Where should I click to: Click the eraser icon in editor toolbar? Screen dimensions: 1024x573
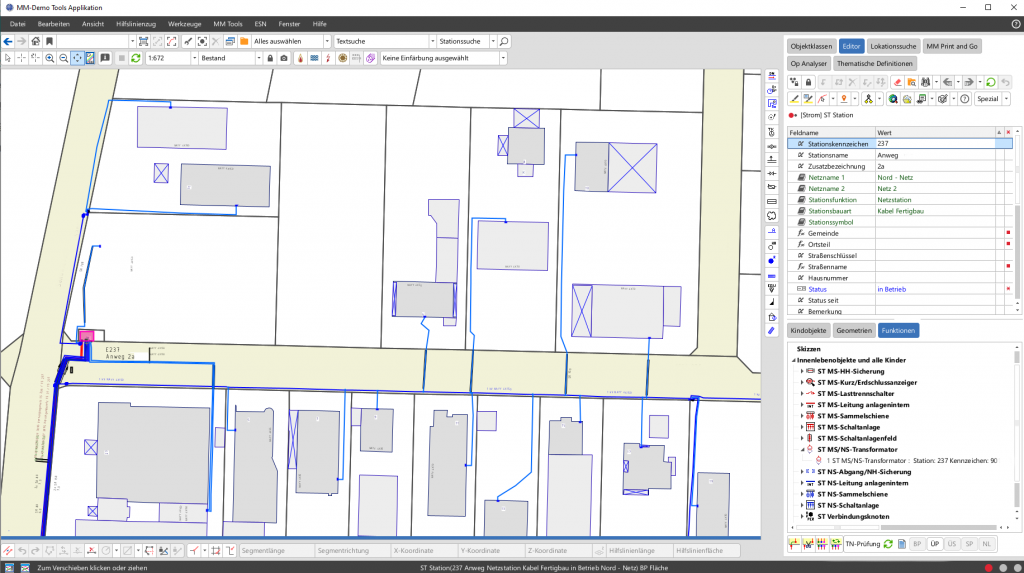tap(898, 82)
